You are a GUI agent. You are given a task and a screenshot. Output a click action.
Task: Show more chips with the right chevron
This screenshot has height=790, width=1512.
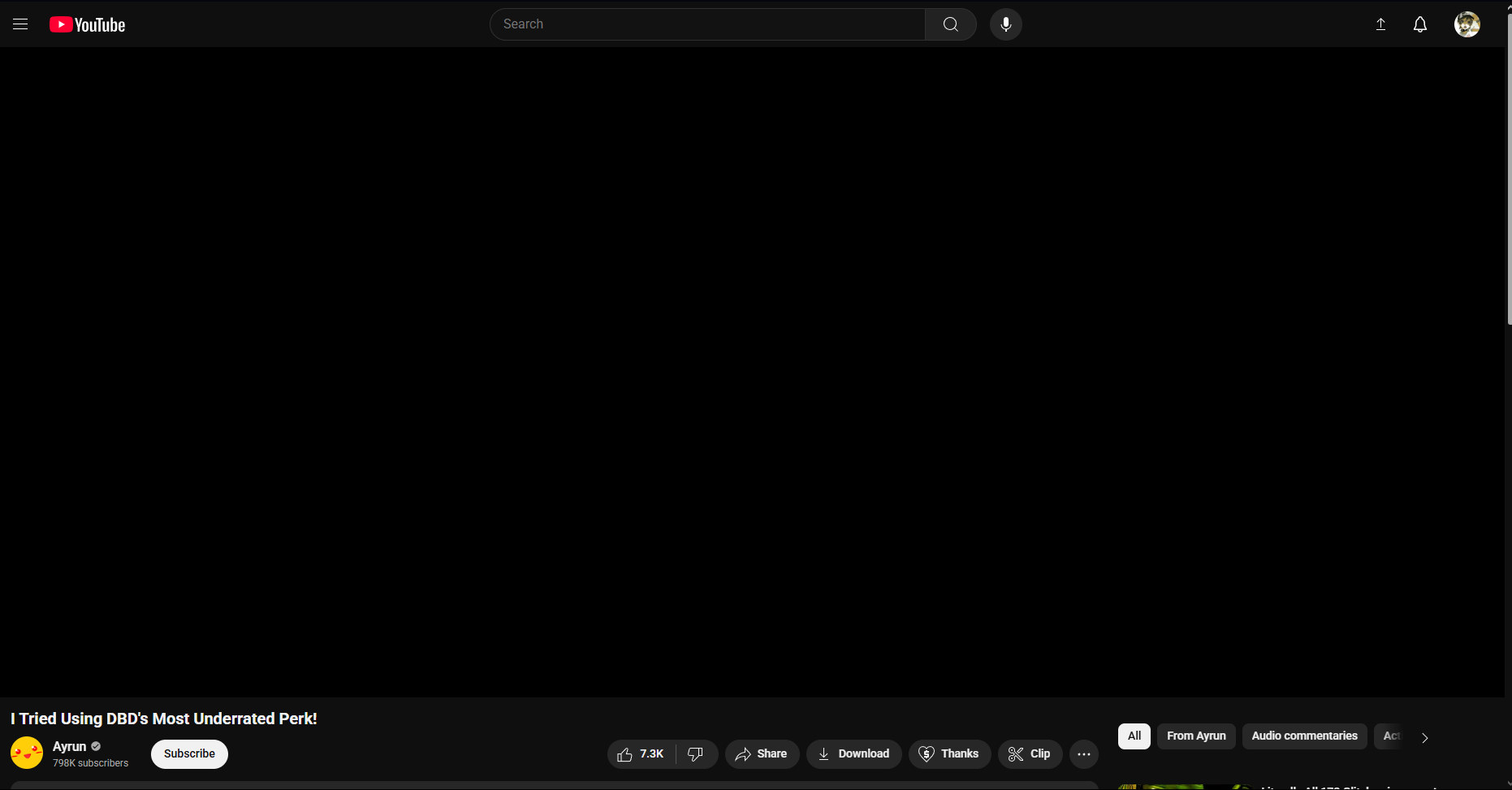[1423, 737]
